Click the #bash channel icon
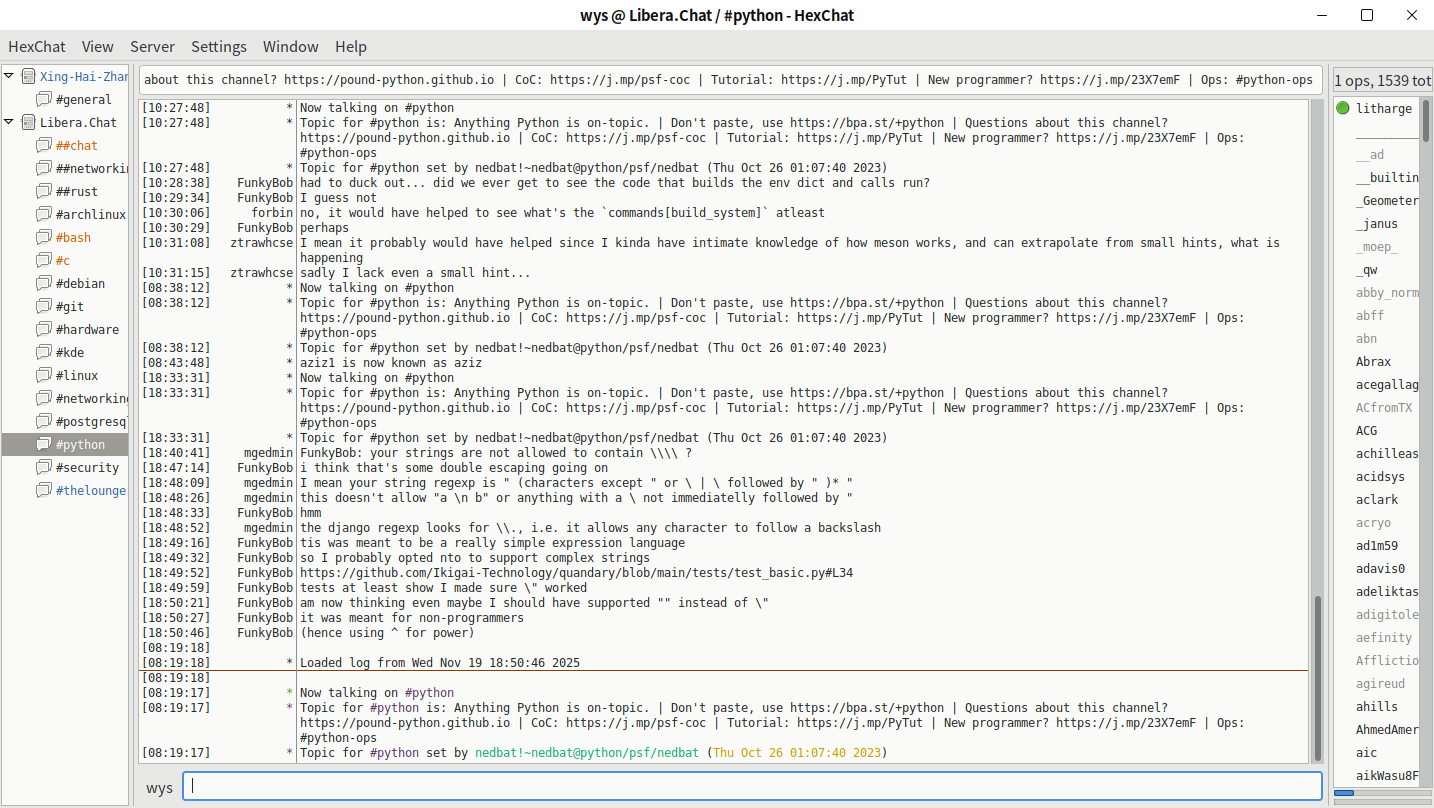The image size is (1434, 808). (x=43, y=238)
